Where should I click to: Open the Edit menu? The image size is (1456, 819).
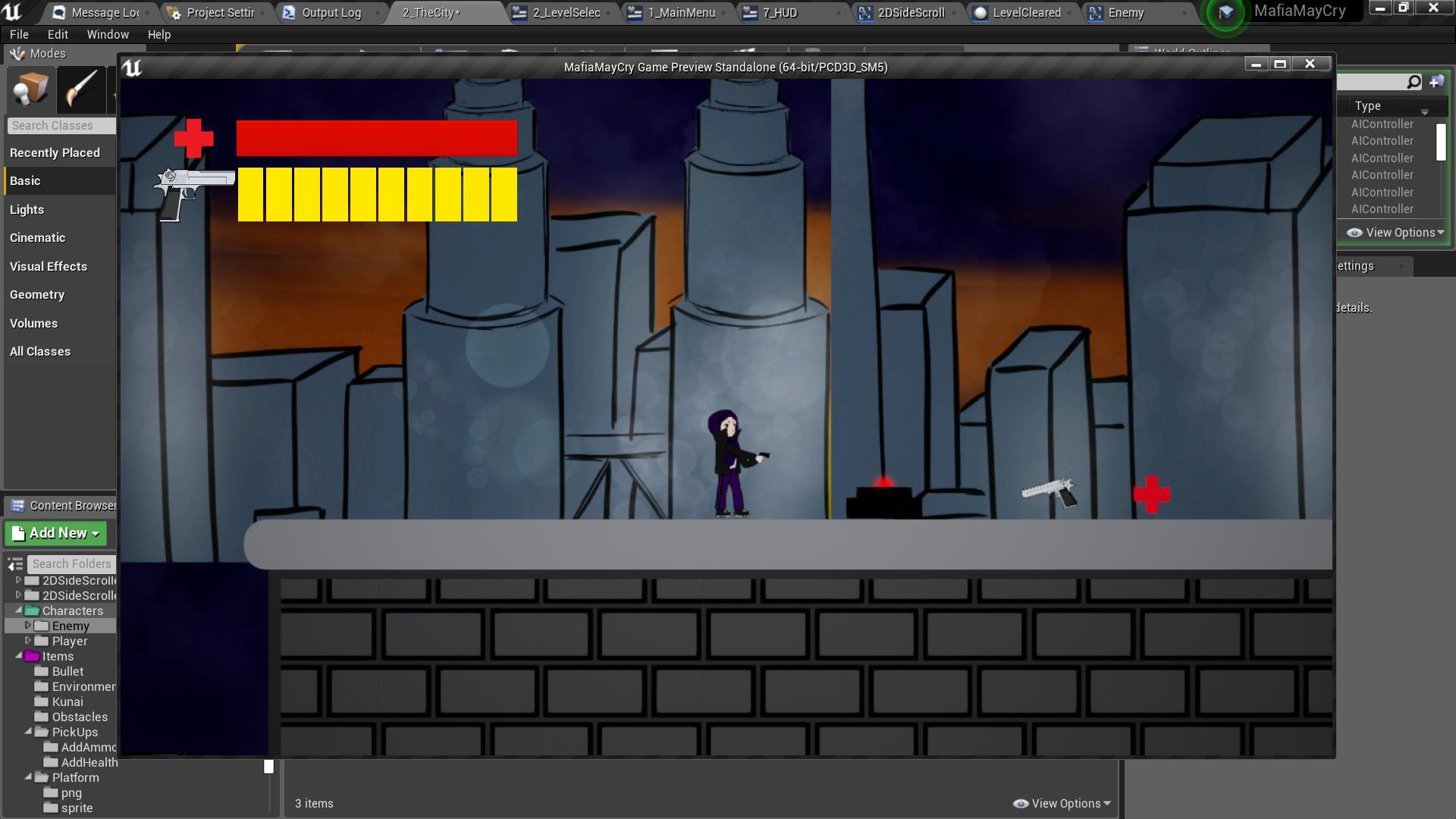click(58, 35)
